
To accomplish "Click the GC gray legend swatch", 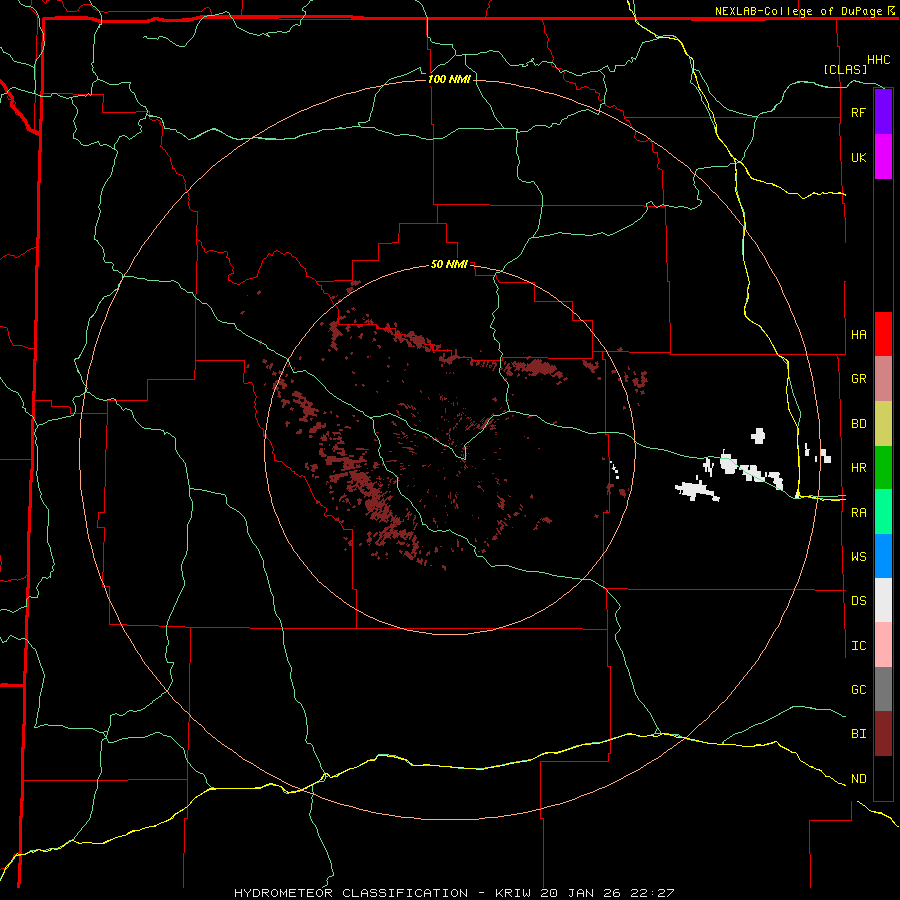I will 883,689.
